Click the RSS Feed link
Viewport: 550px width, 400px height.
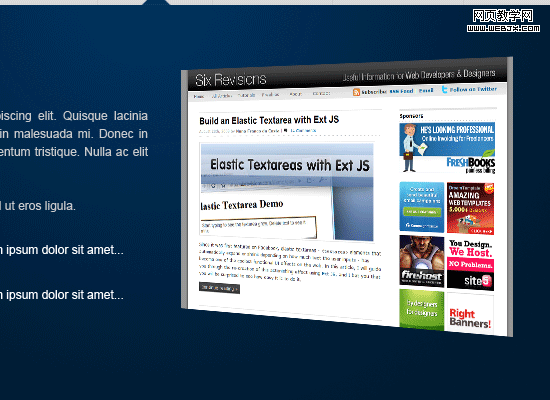tap(402, 91)
